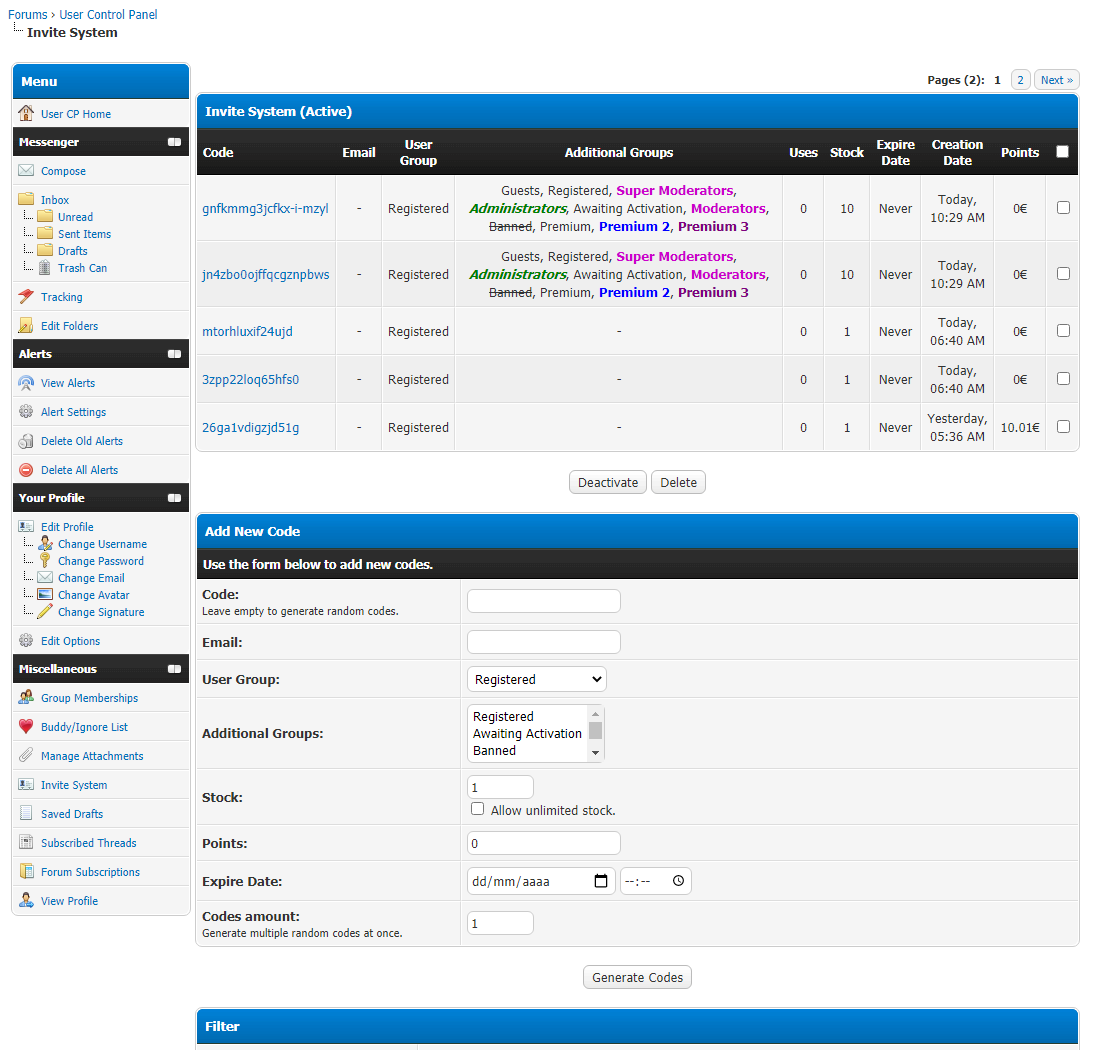Click the Compose envelope icon

[26, 171]
